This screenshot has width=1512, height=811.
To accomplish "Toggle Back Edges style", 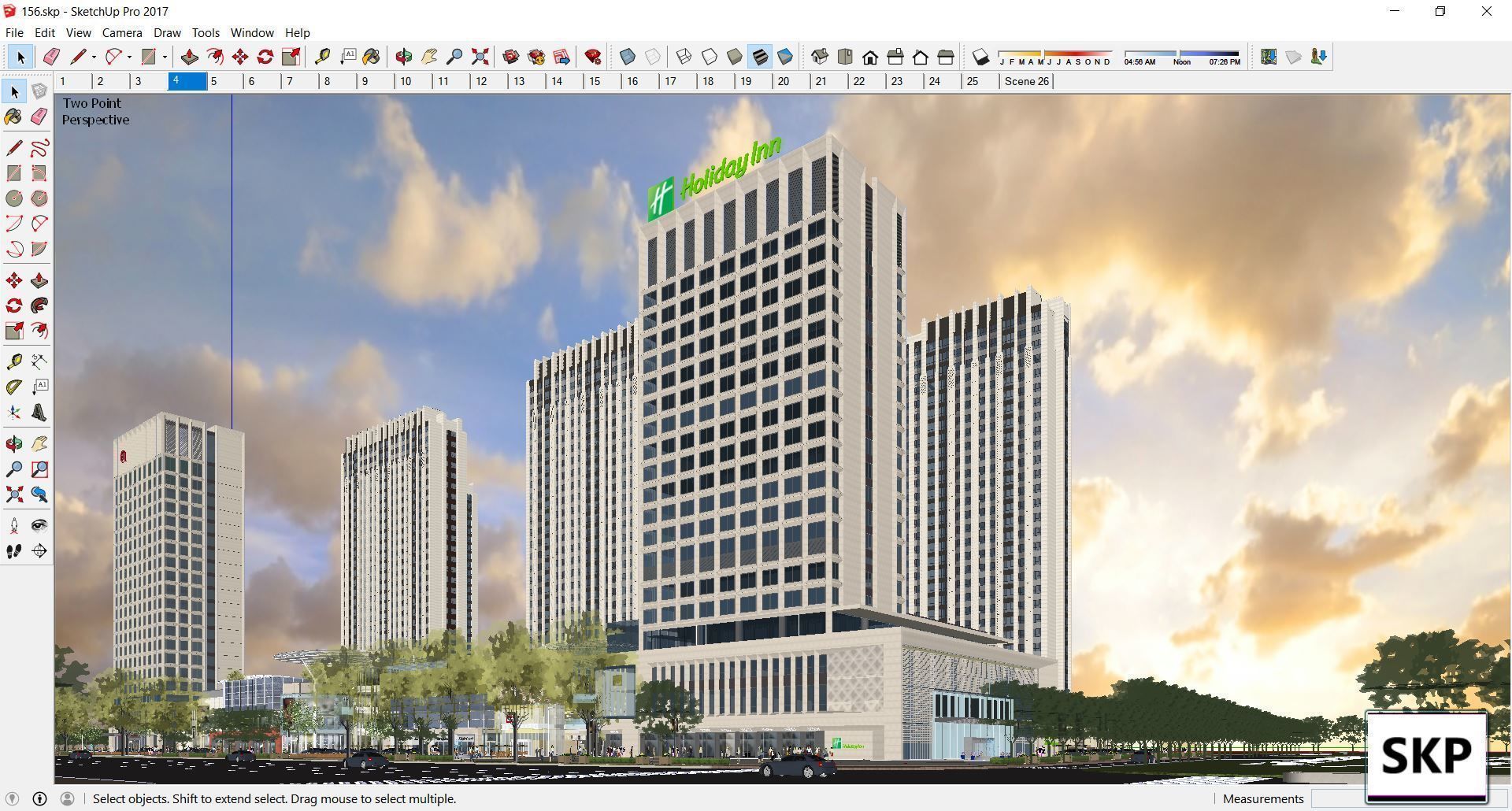I will coord(653,57).
